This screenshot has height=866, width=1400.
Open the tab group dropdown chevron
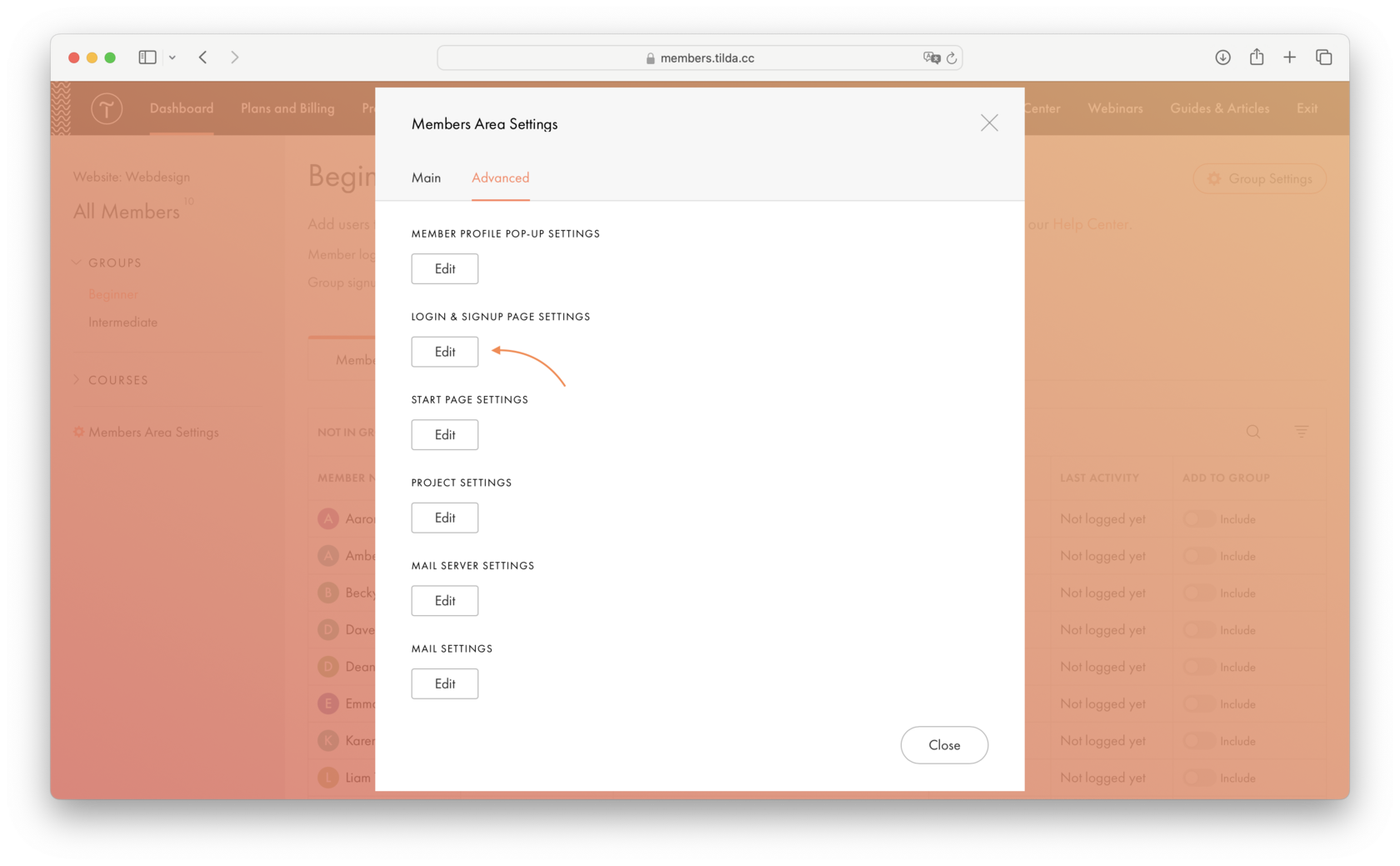(172, 57)
